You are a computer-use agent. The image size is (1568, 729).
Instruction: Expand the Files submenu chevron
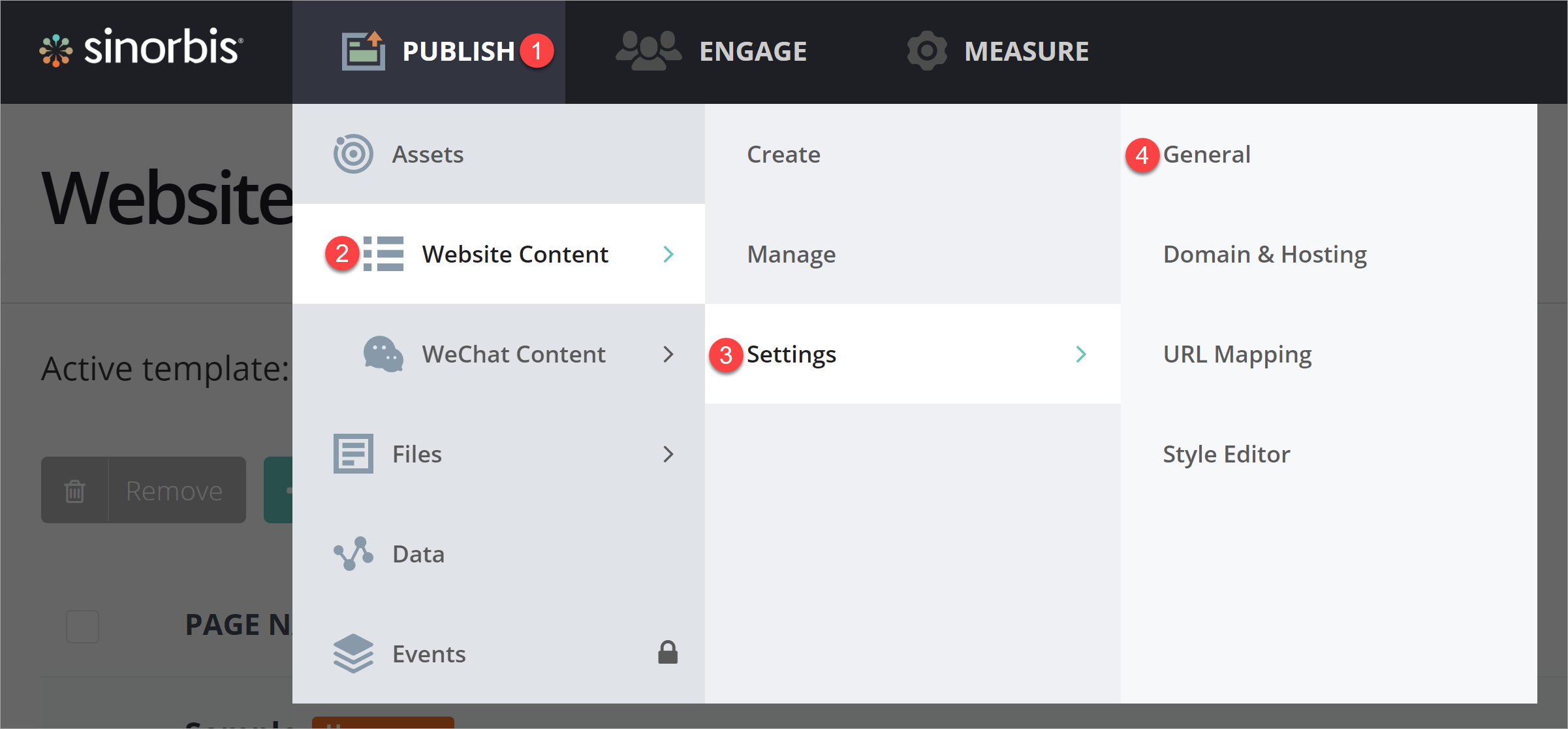[x=668, y=454]
